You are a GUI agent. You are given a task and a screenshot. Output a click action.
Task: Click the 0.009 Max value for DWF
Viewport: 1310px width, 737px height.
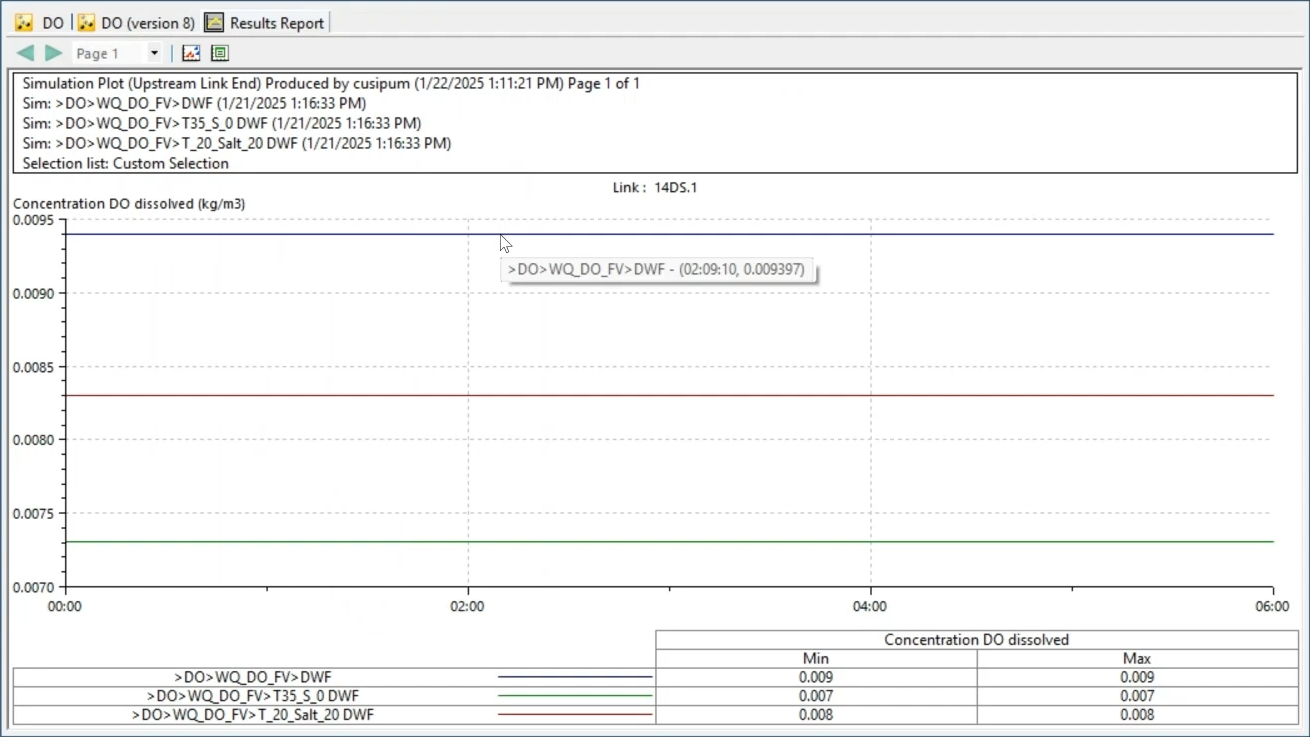[1136, 677]
